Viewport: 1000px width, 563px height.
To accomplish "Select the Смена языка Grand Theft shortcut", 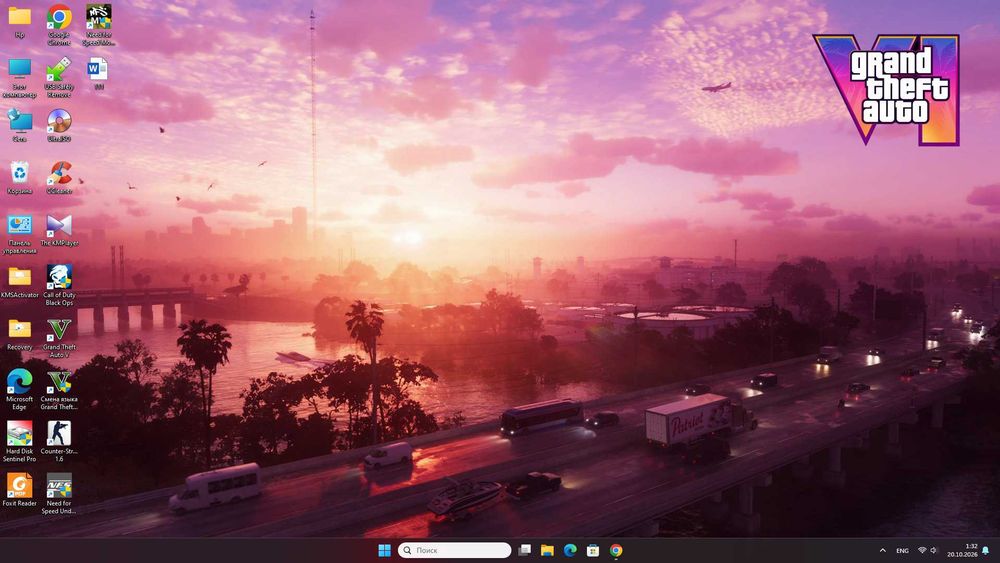I will tap(59, 390).
